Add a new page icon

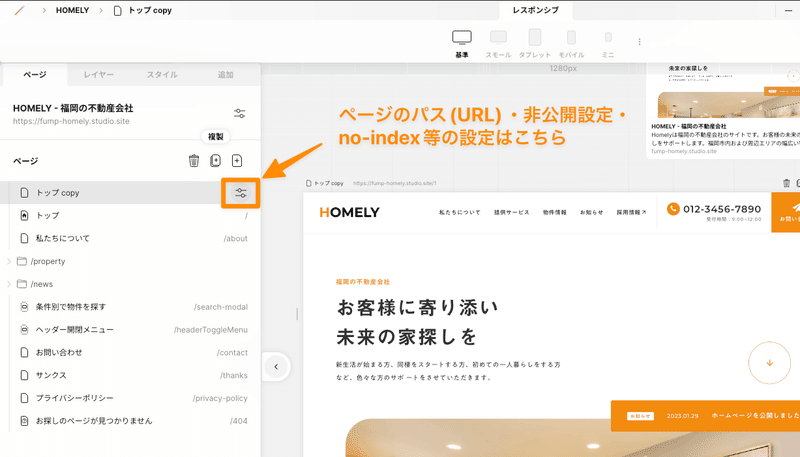click(x=237, y=161)
